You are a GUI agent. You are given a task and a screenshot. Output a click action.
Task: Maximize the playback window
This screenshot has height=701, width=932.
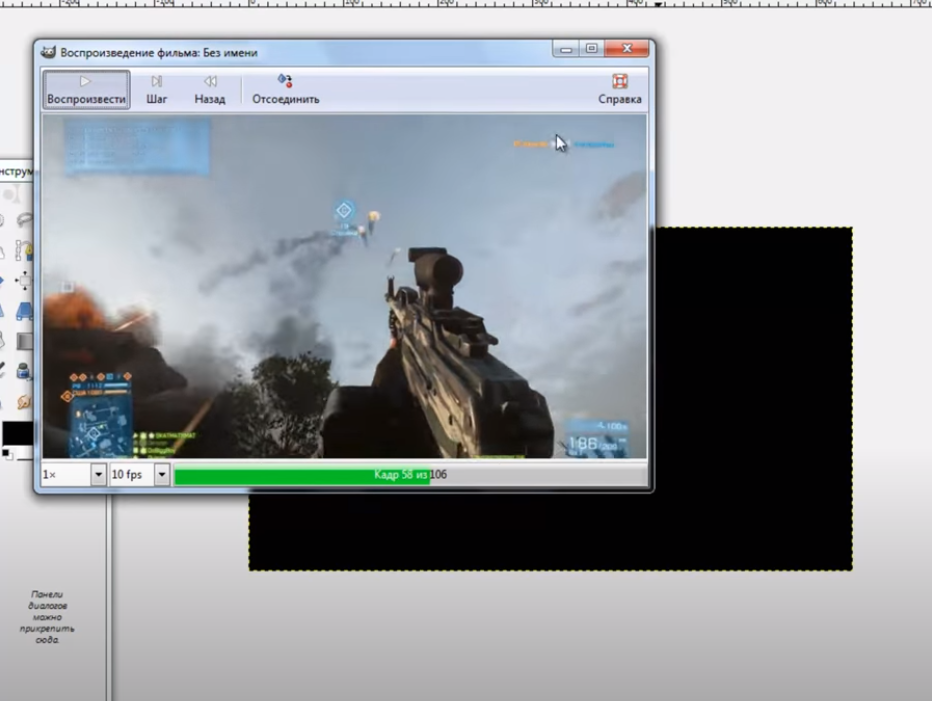point(591,49)
